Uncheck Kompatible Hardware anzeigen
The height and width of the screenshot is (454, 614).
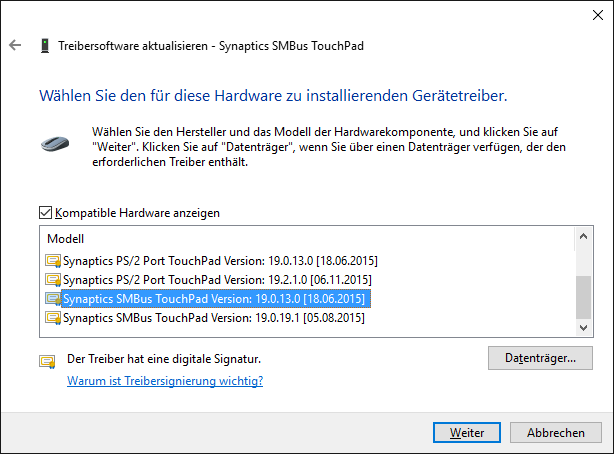click(45, 213)
